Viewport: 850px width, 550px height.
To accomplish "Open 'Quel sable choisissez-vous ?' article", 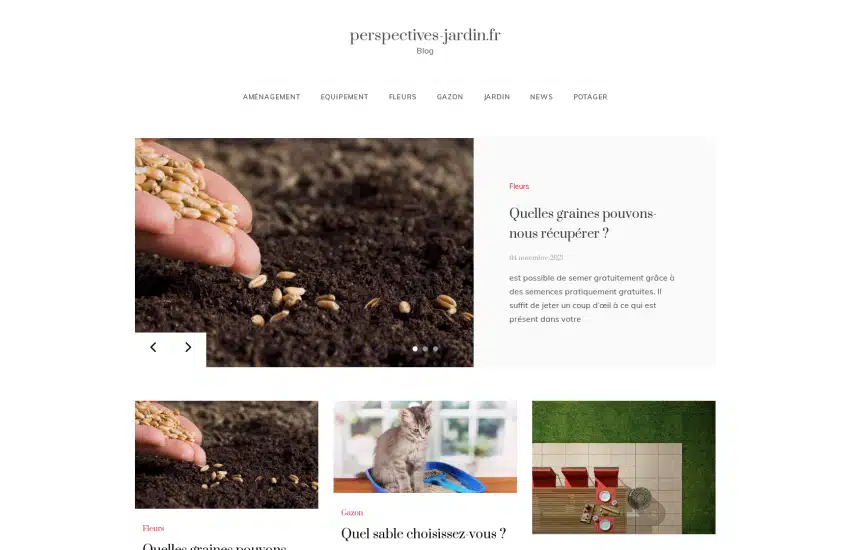I will click(x=423, y=534).
